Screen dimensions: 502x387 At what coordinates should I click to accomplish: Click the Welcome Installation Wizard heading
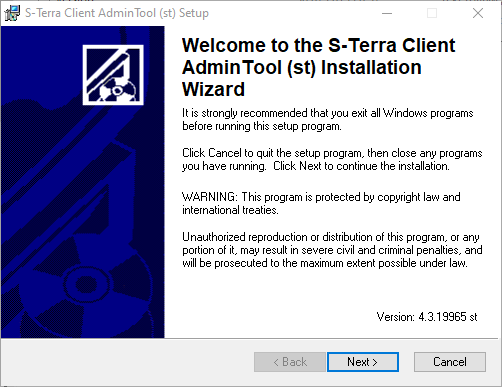[x=318, y=67]
